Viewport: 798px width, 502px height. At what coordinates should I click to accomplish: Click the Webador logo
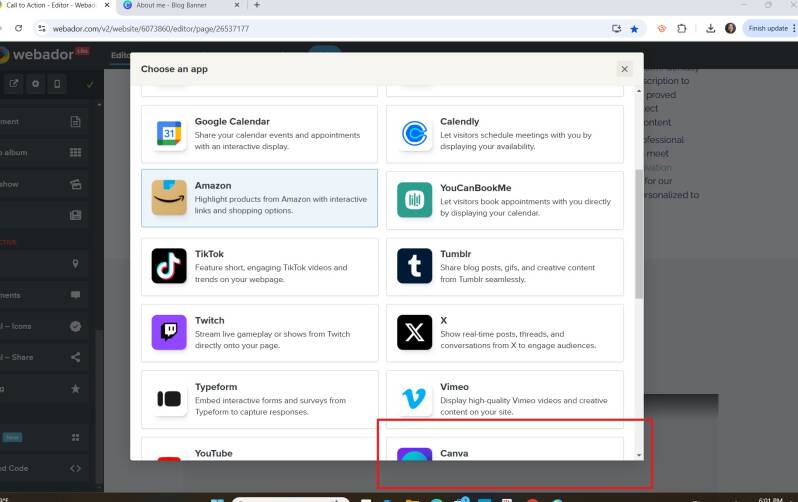coord(43,54)
